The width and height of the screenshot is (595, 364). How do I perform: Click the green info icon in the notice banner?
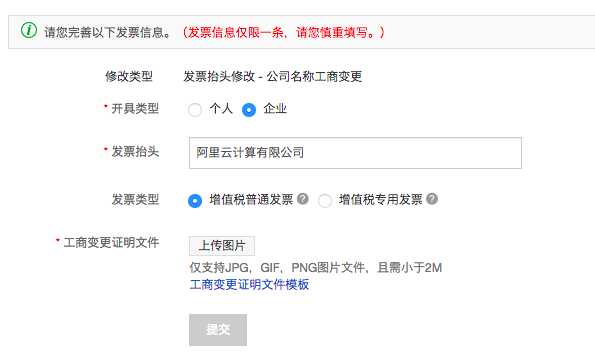click(x=29, y=30)
